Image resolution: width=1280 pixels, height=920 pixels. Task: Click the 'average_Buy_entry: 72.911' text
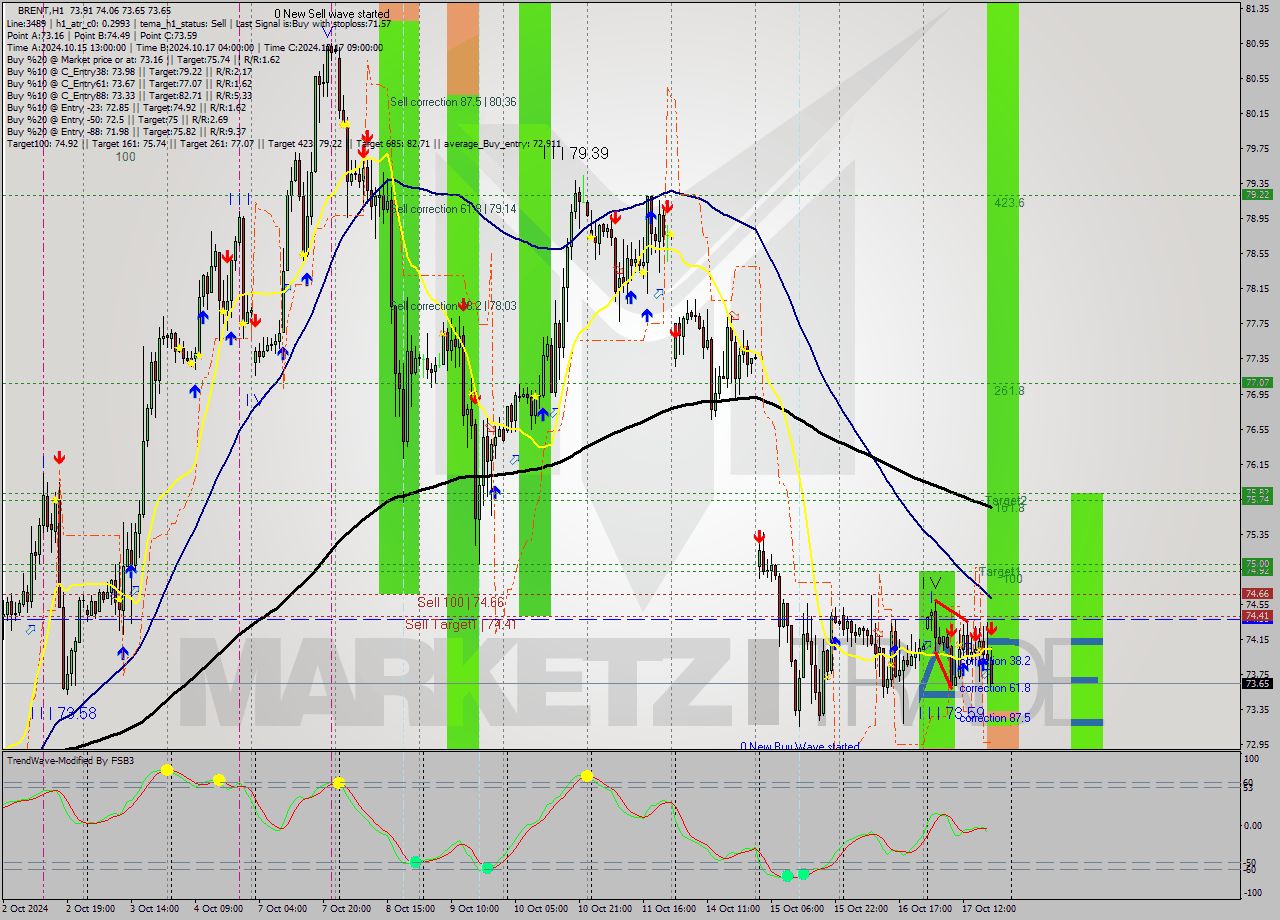[x=502, y=143]
